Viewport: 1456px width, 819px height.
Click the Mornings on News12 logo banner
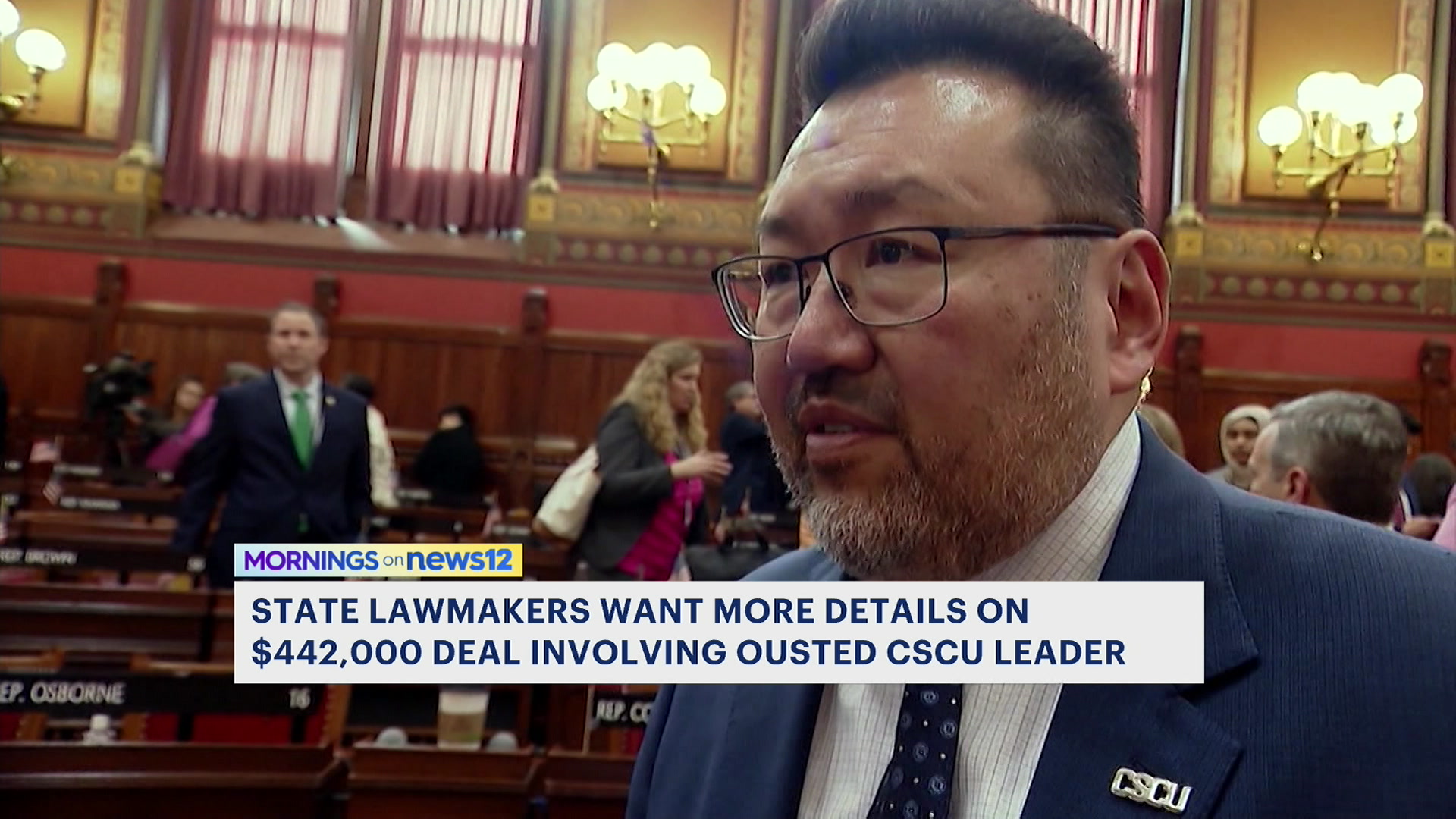click(378, 561)
